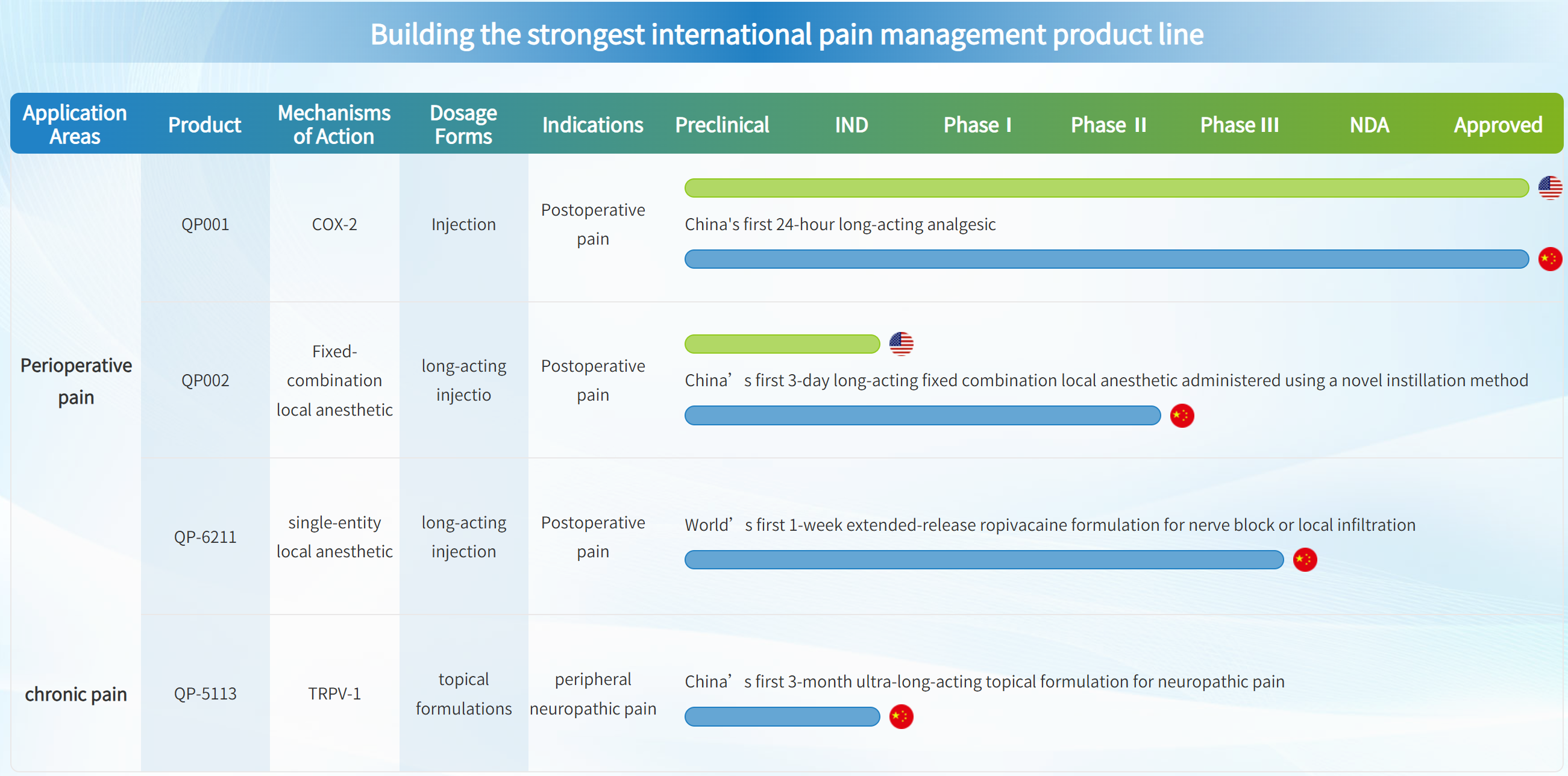Click the TRPV-1 mechanism cell
The height and width of the screenshot is (776, 1568).
tap(334, 694)
